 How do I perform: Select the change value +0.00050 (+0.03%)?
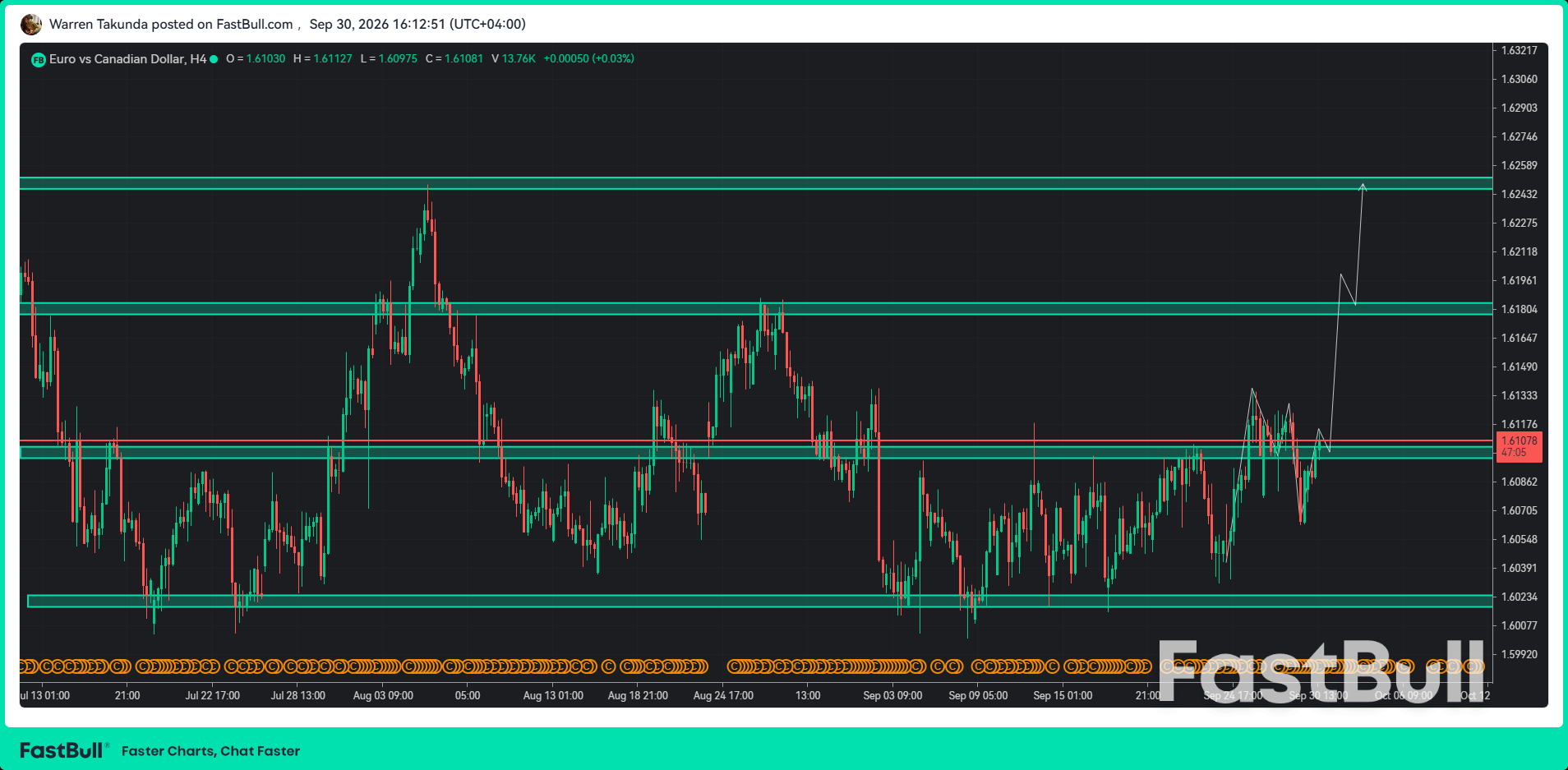point(589,59)
